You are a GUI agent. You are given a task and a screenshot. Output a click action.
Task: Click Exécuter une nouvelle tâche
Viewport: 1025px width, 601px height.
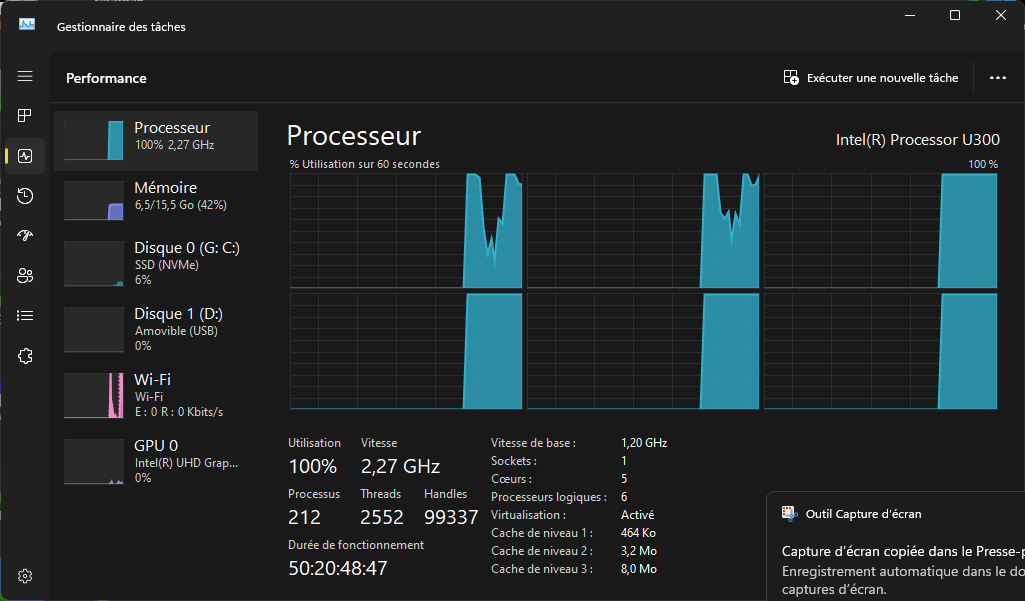[x=871, y=78]
